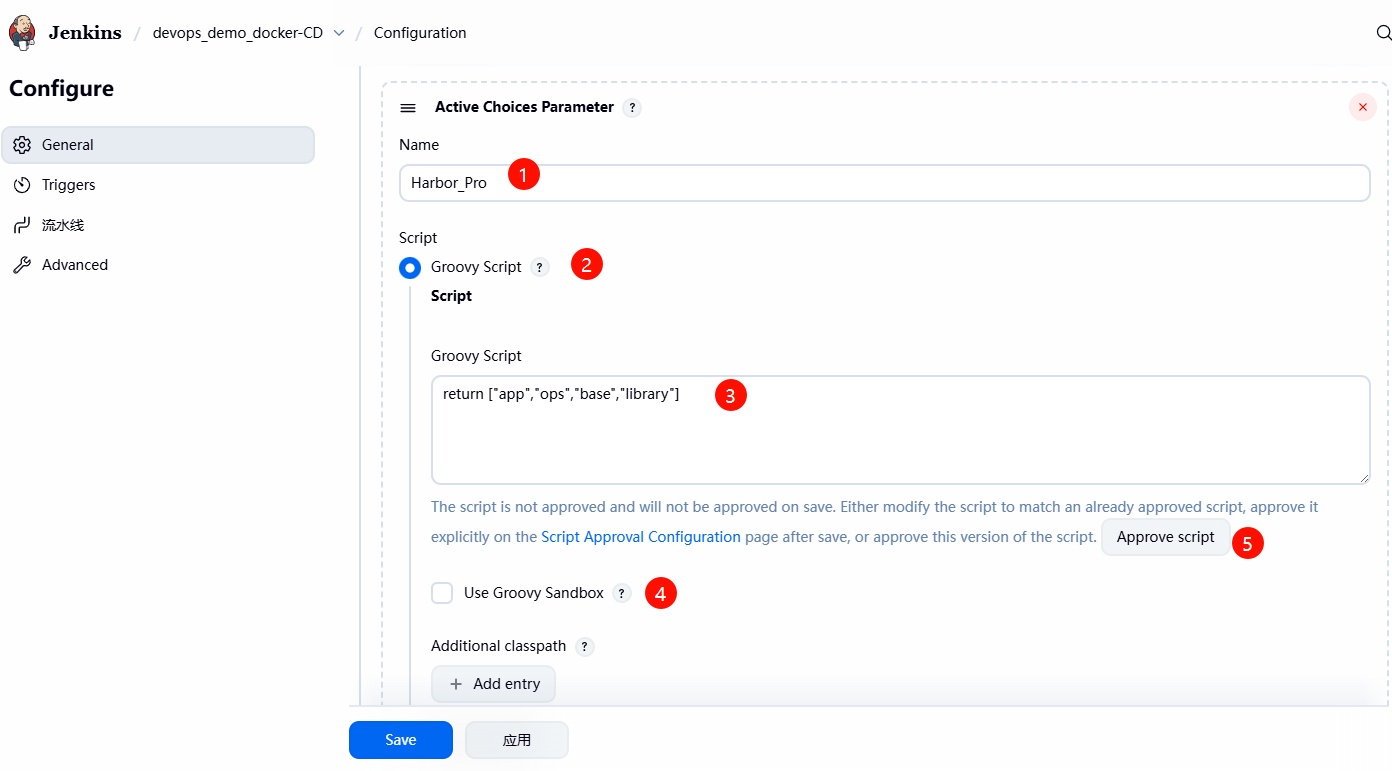
Task: Jump to the Advanced section
Action: click(75, 265)
